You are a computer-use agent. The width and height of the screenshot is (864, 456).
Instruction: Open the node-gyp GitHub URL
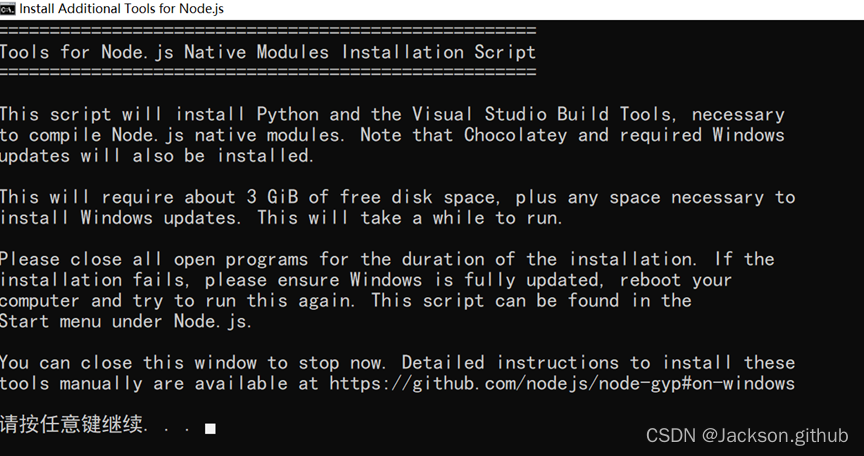(x=561, y=384)
